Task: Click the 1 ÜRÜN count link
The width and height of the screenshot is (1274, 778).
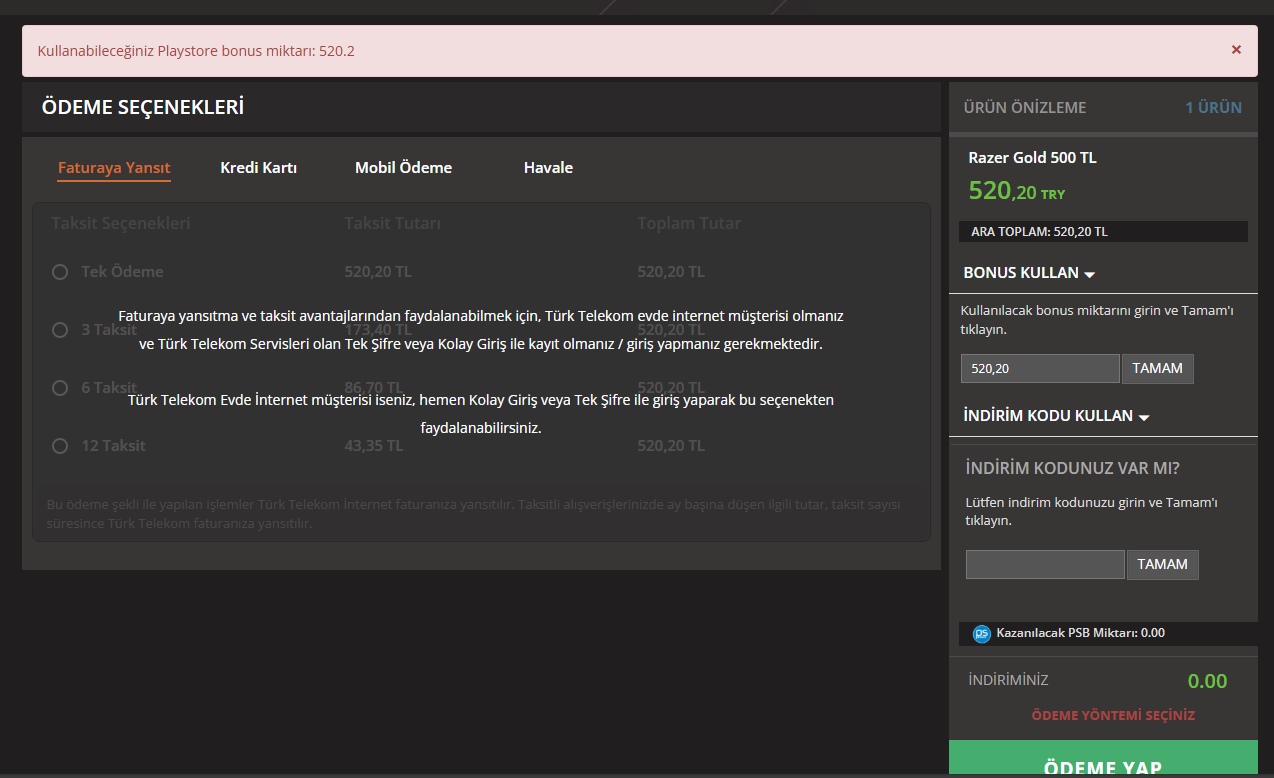Action: tap(1213, 107)
